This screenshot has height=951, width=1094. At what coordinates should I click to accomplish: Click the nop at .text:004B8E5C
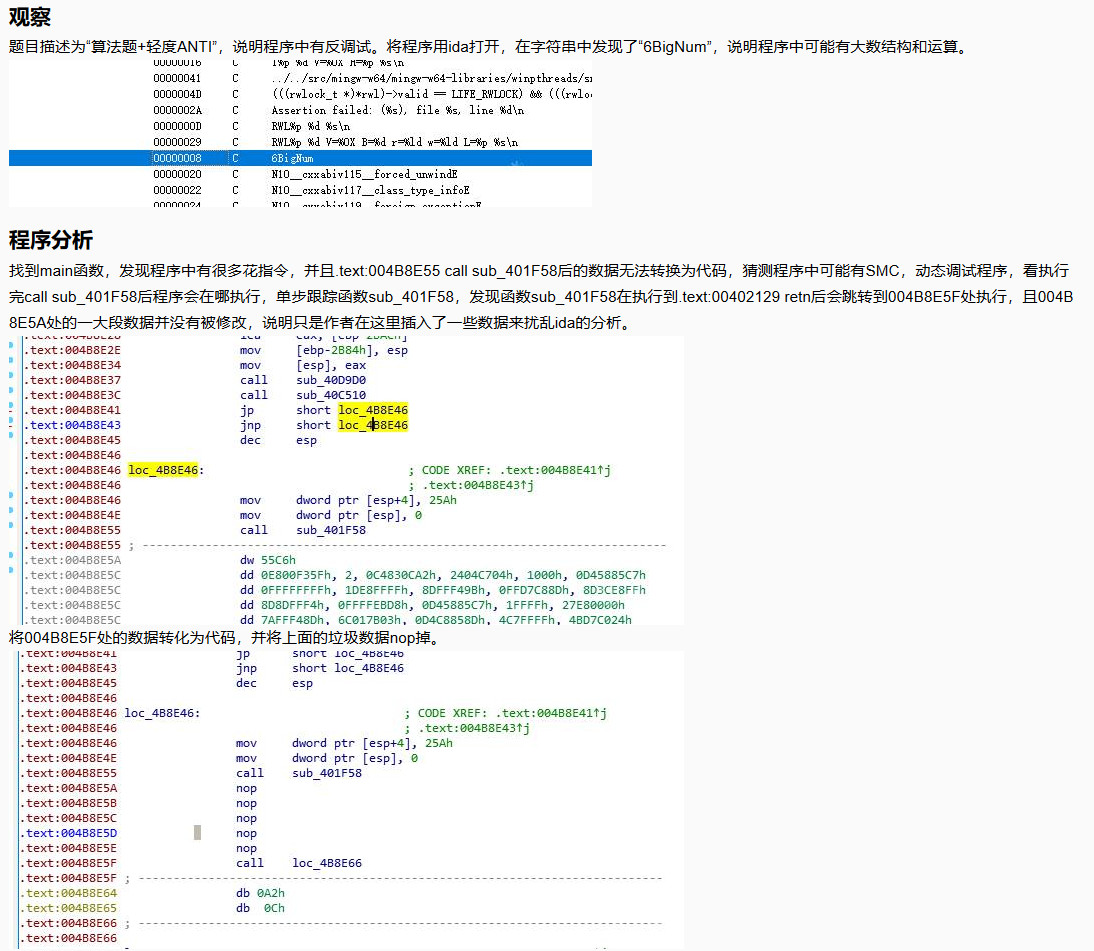coord(246,818)
